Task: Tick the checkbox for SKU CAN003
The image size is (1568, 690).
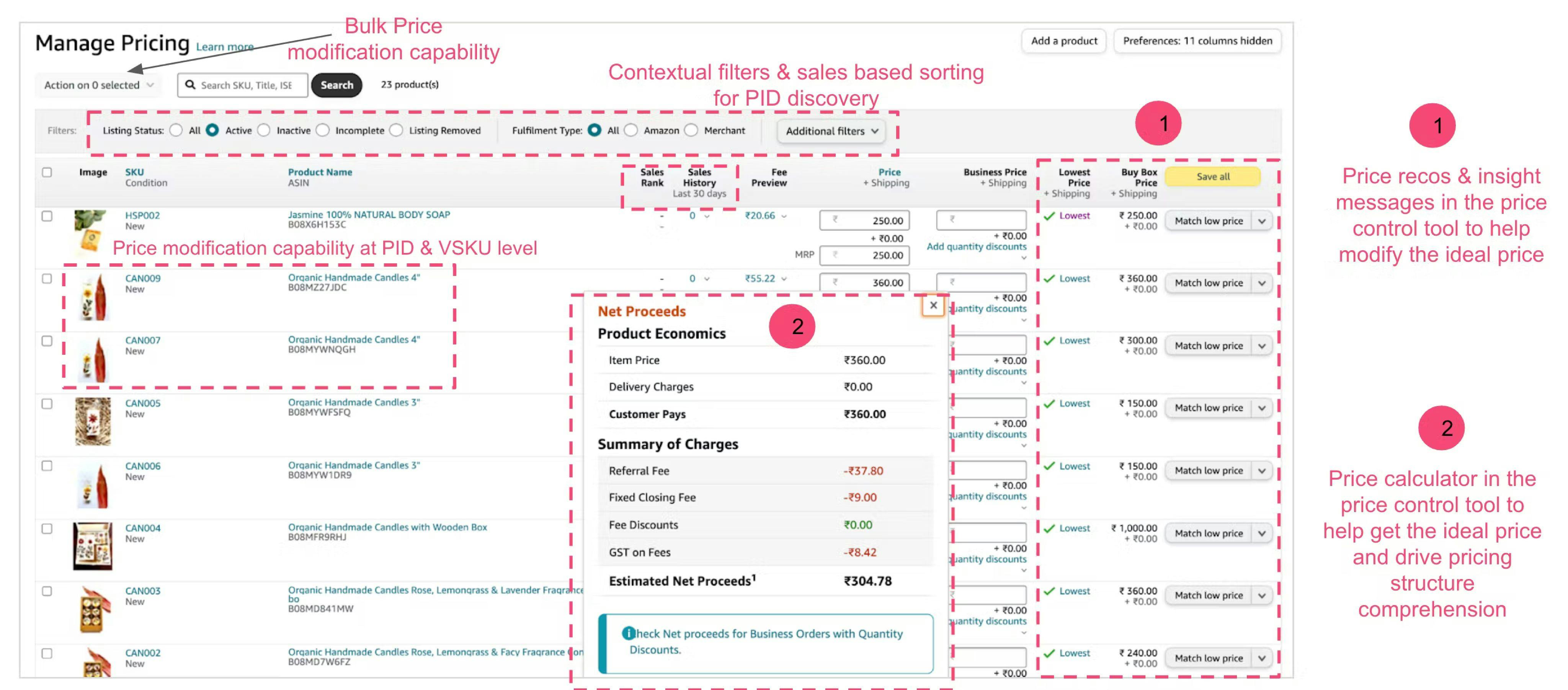Action: click(x=47, y=591)
